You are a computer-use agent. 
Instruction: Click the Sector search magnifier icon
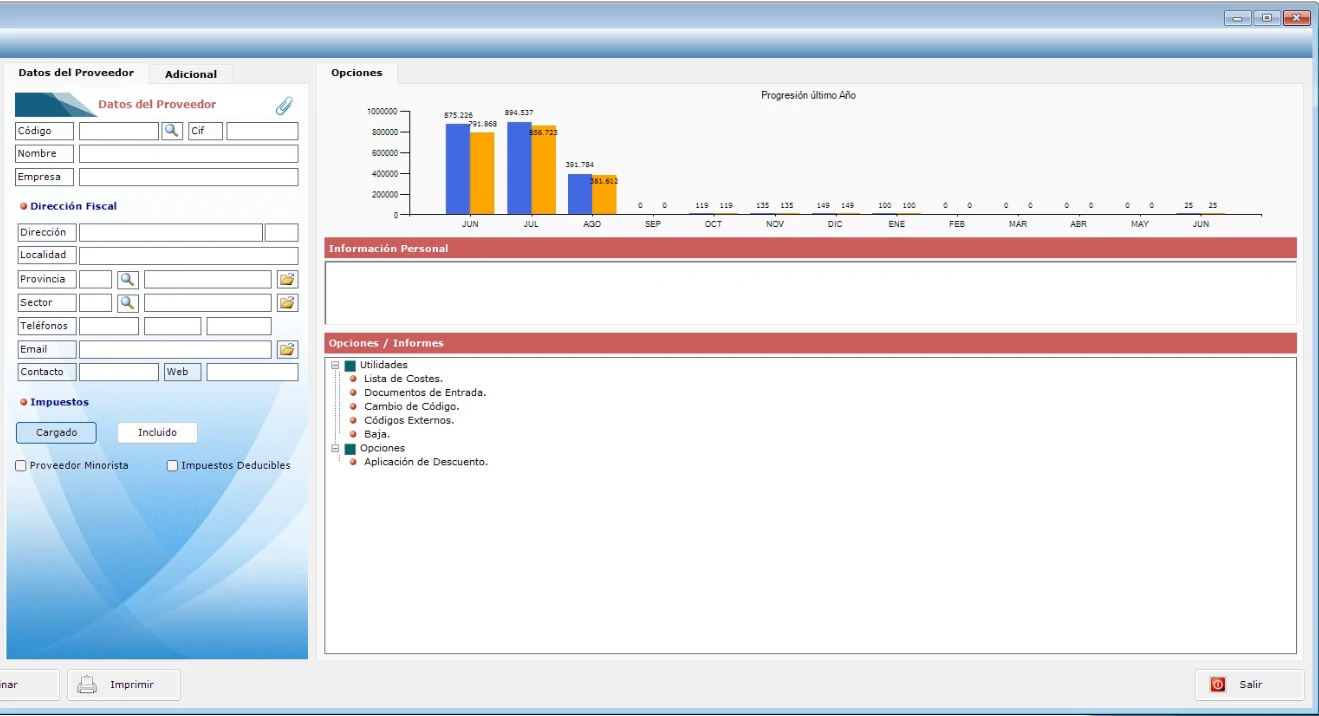tap(127, 302)
